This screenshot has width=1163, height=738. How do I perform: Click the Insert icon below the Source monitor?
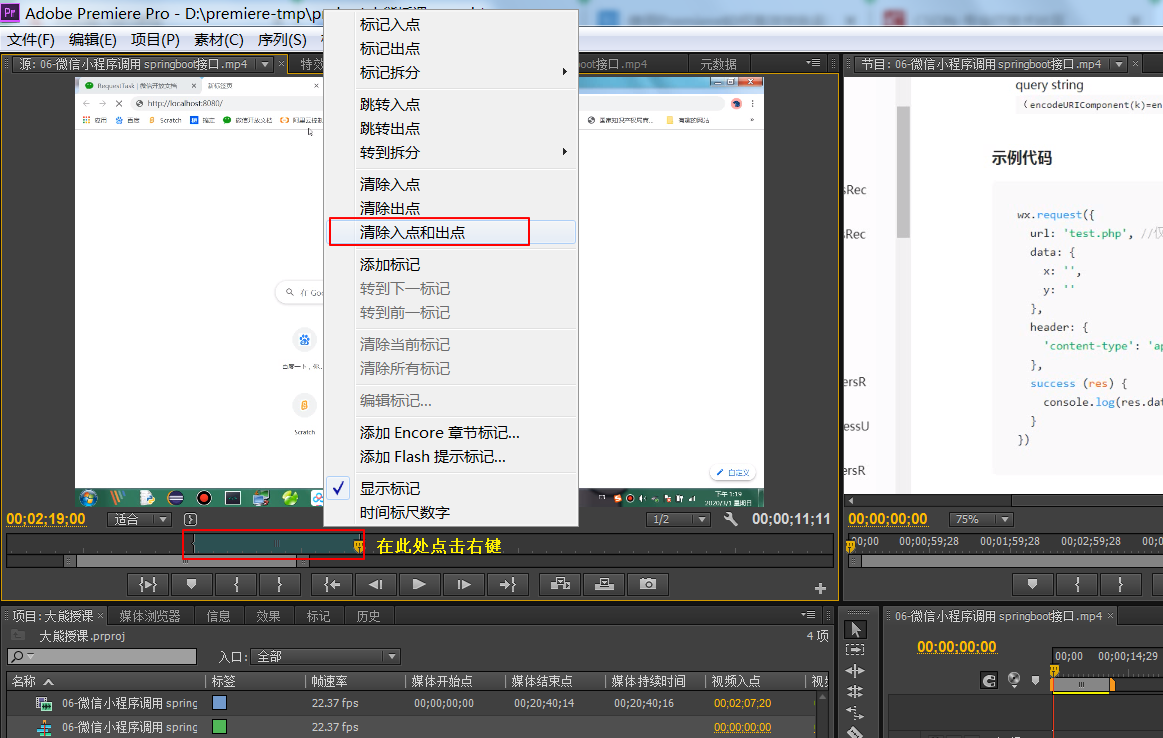click(561, 584)
